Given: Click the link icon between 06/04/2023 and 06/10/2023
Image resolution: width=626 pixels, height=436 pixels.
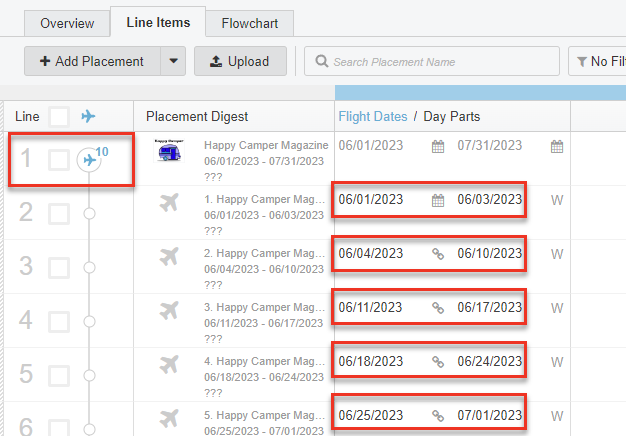Looking at the screenshot, I should coord(437,254).
